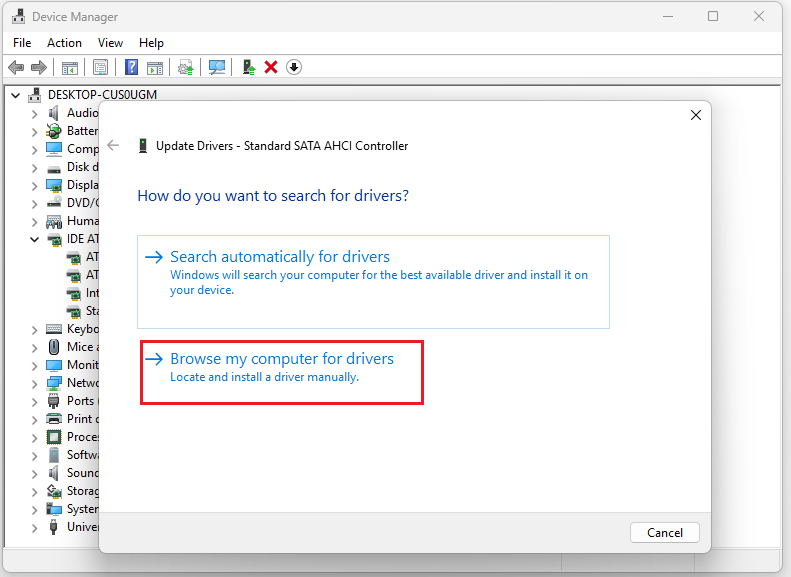Click the 'Monit' category label

pyautogui.click(x=83, y=365)
